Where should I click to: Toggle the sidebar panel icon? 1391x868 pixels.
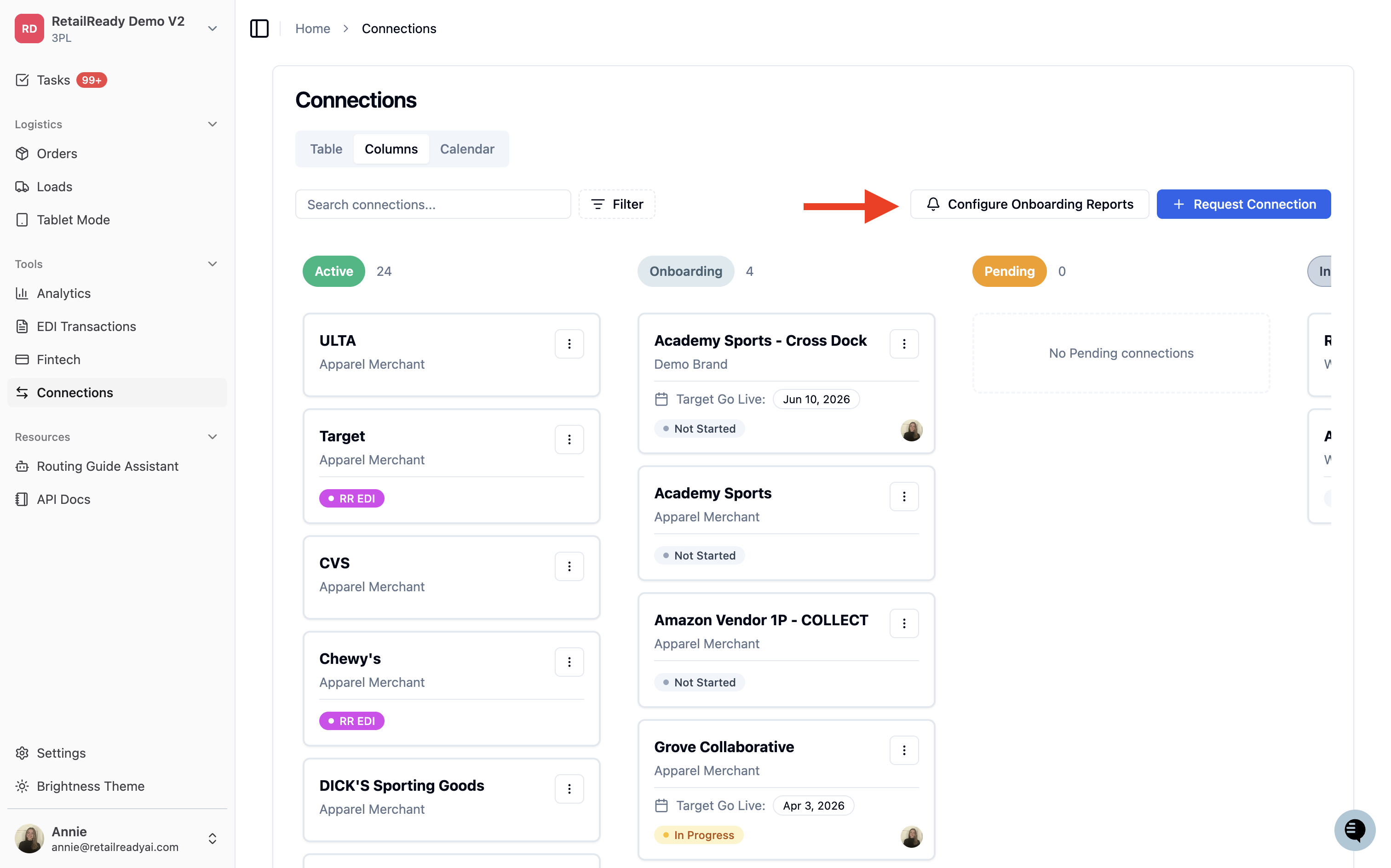[259, 28]
